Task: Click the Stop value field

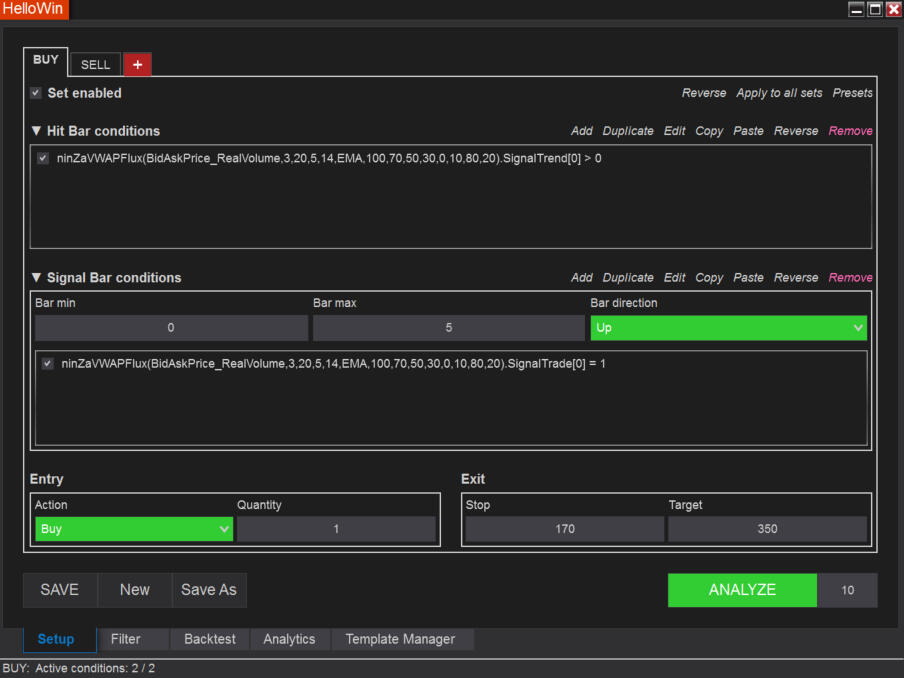Action: coord(565,529)
